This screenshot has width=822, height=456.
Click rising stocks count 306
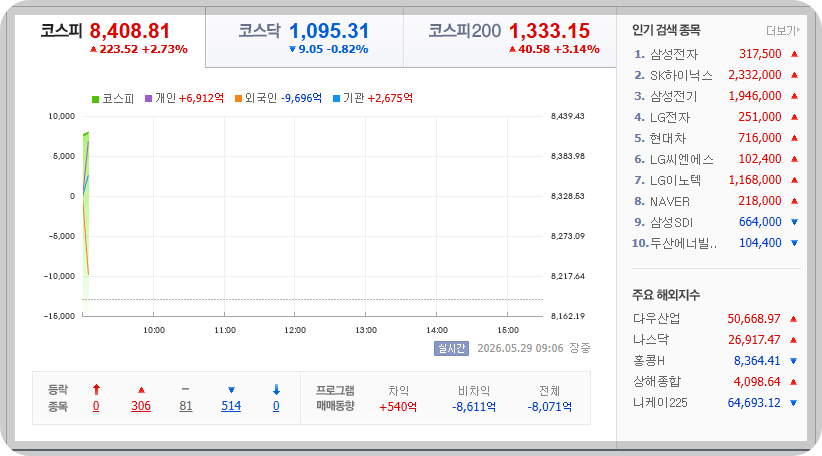[141, 406]
